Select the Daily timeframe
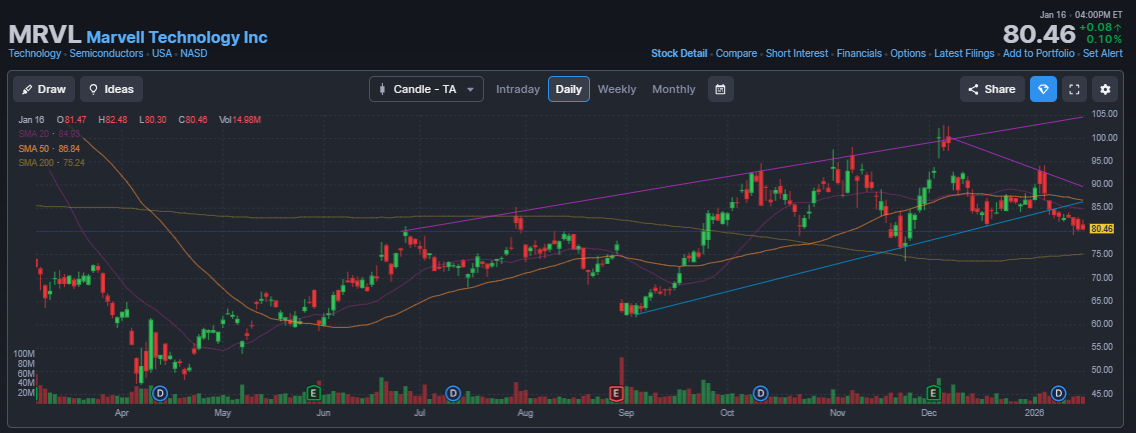Screen dimensions: 1136x433 [569, 89]
